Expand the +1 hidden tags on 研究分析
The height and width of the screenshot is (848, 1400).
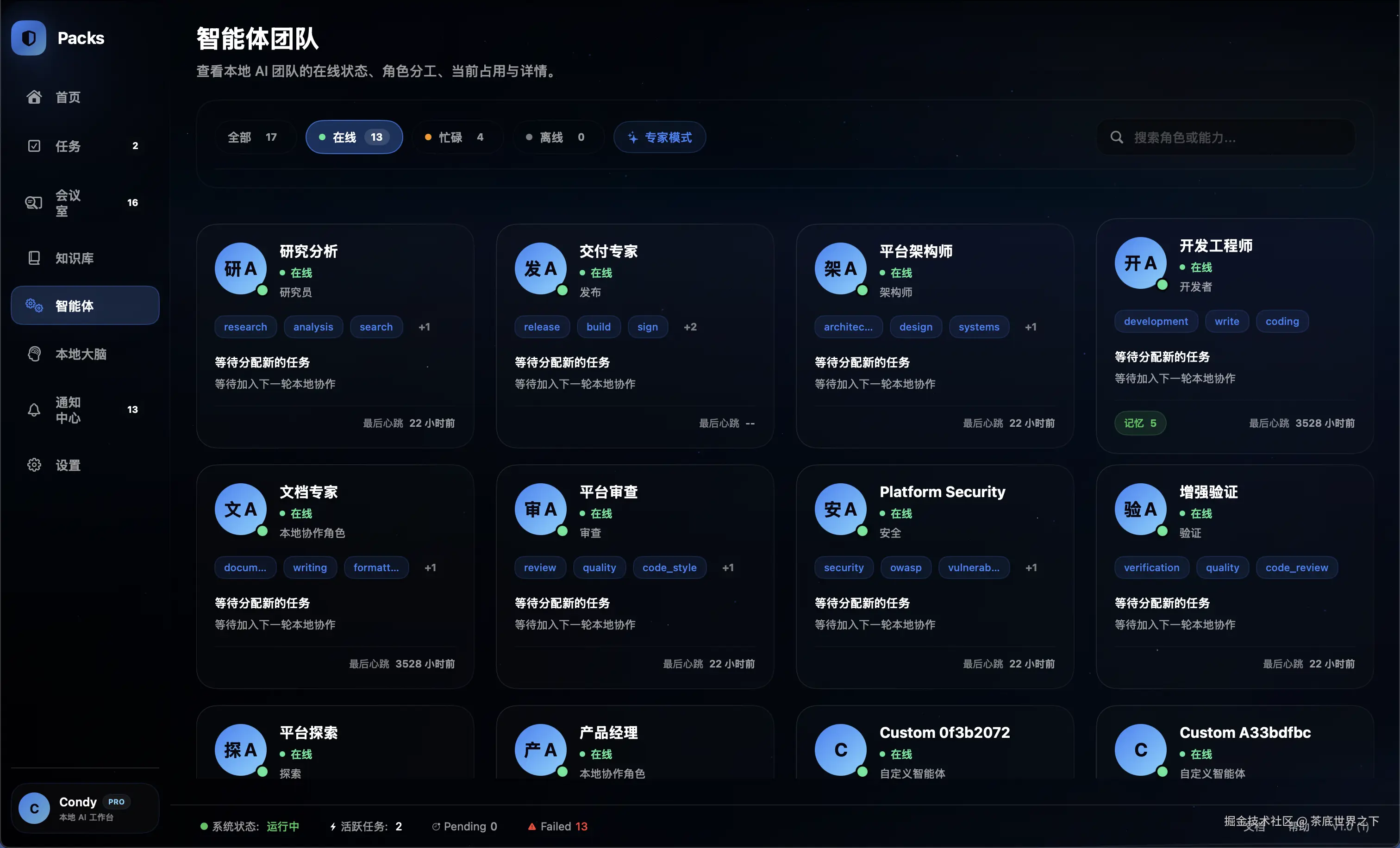pyautogui.click(x=425, y=327)
